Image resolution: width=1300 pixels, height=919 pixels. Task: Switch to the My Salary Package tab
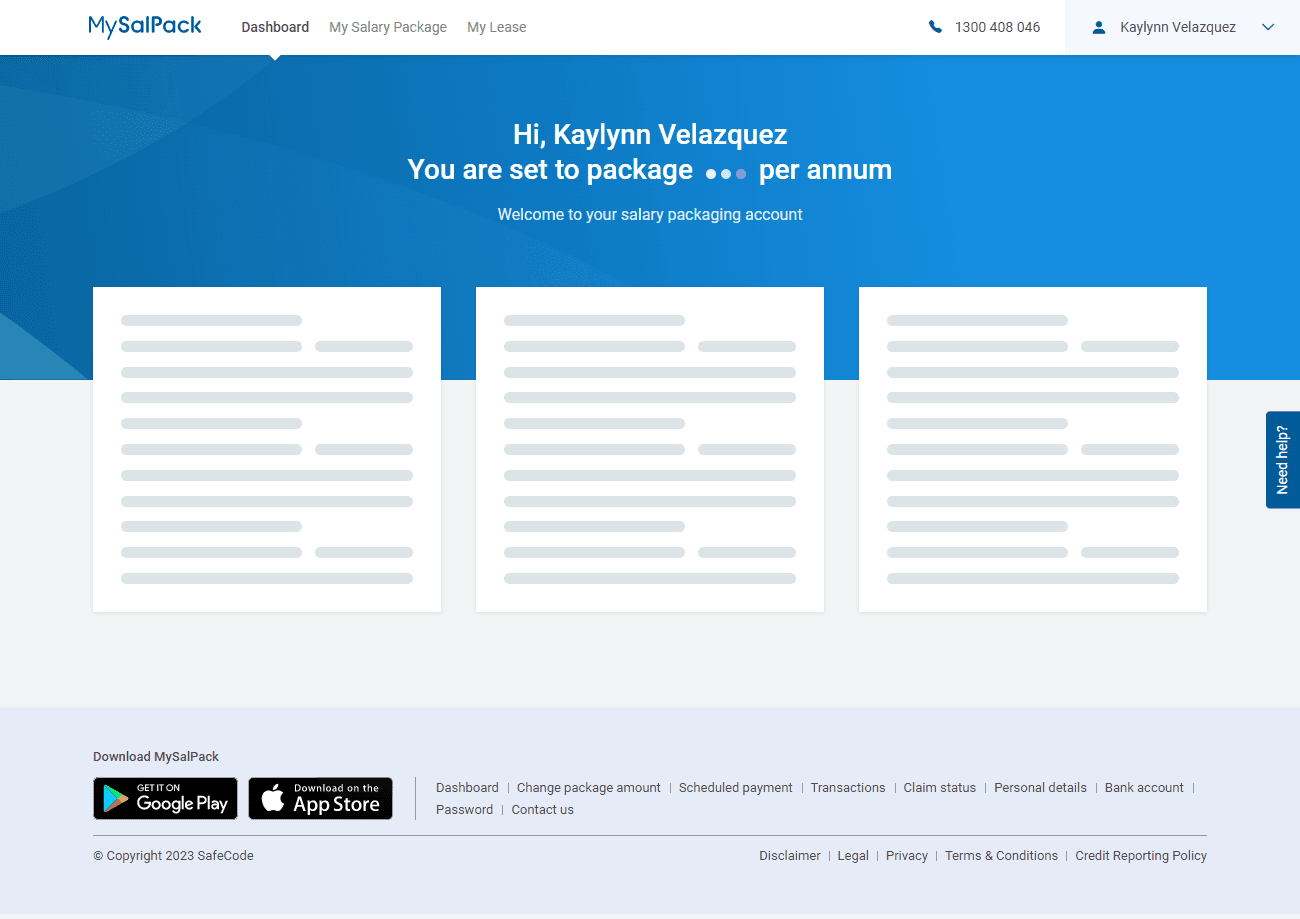(387, 27)
